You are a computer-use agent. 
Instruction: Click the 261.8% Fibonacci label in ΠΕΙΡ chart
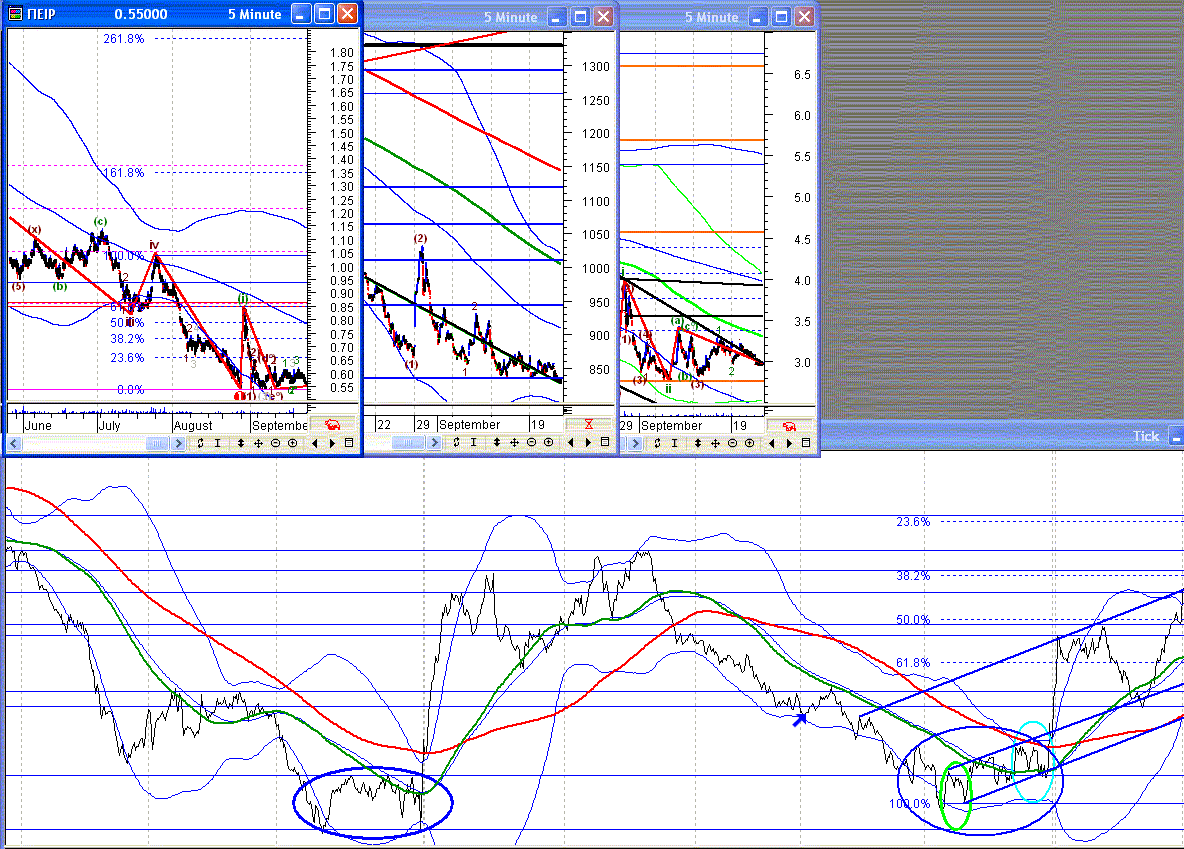click(124, 39)
